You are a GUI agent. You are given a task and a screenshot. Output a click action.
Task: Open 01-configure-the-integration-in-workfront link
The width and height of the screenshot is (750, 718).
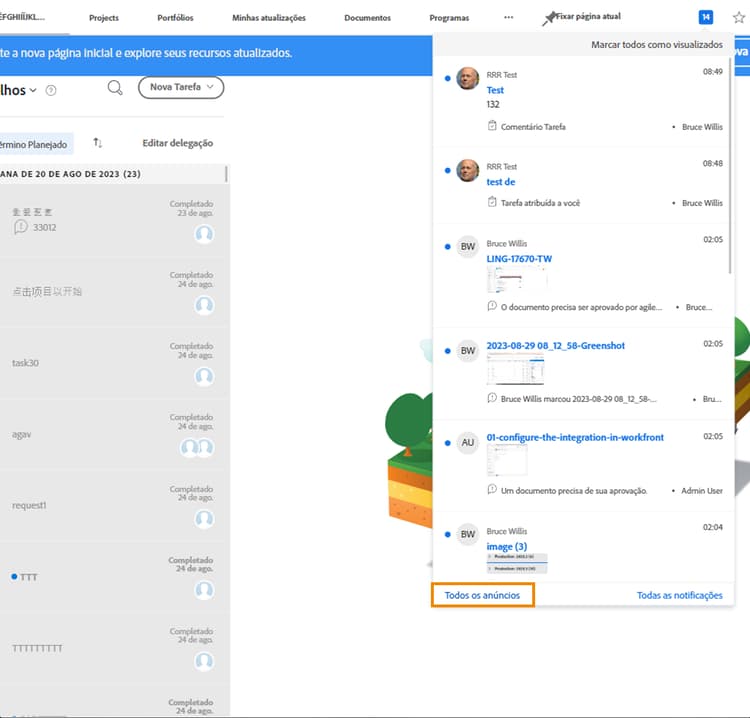[575, 437]
